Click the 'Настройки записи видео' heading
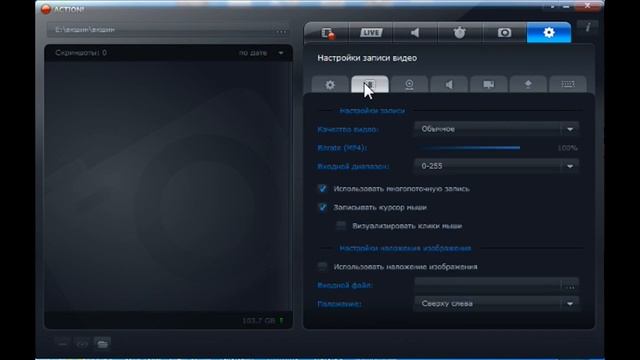Viewport: 640px width, 360px height. click(x=367, y=58)
